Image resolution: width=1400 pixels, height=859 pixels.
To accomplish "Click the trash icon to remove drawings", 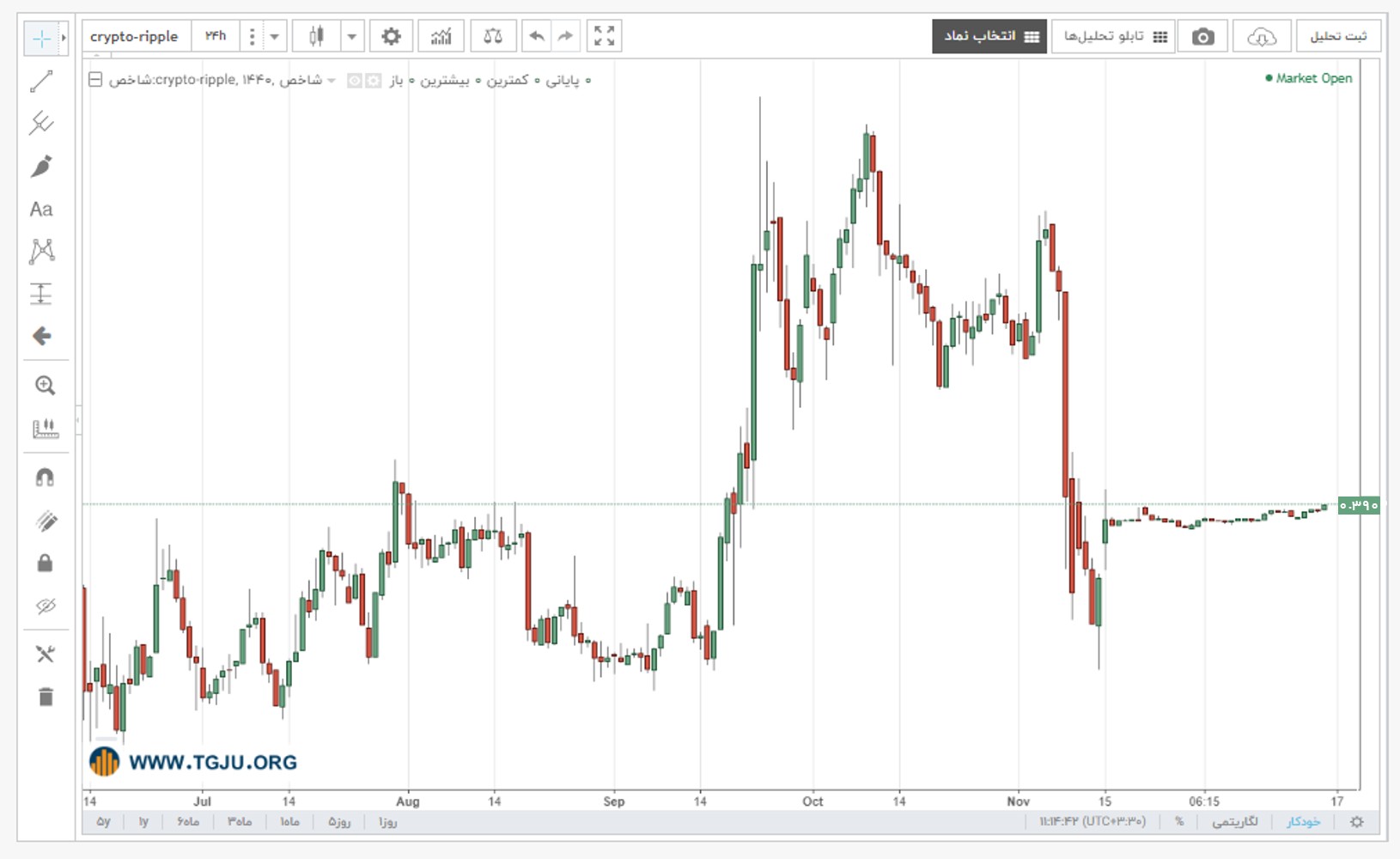I will pyautogui.click(x=45, y=697).
